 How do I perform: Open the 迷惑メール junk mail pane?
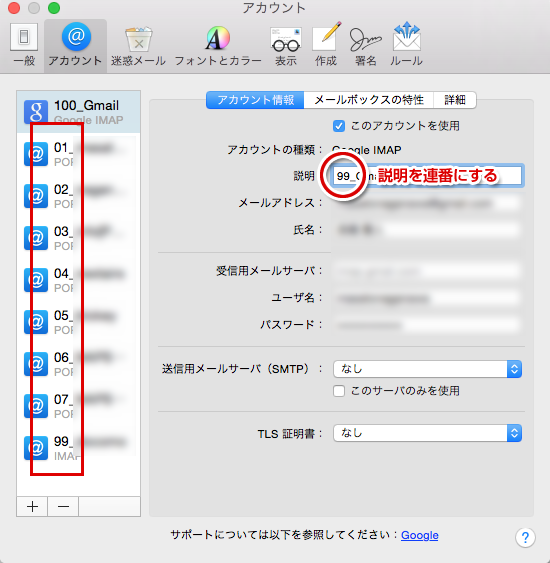pos(138,45)
